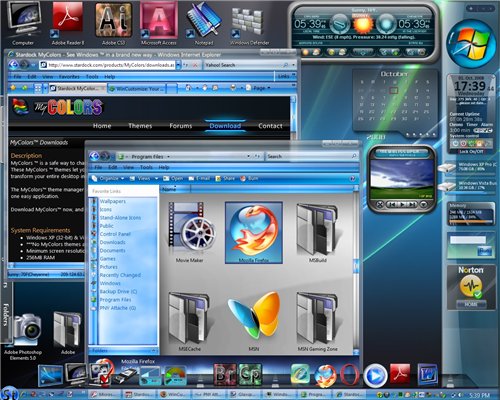Click the E-mail toolbar button in explorer
This screenshot has height=400, width=500.
pos(199,179)
